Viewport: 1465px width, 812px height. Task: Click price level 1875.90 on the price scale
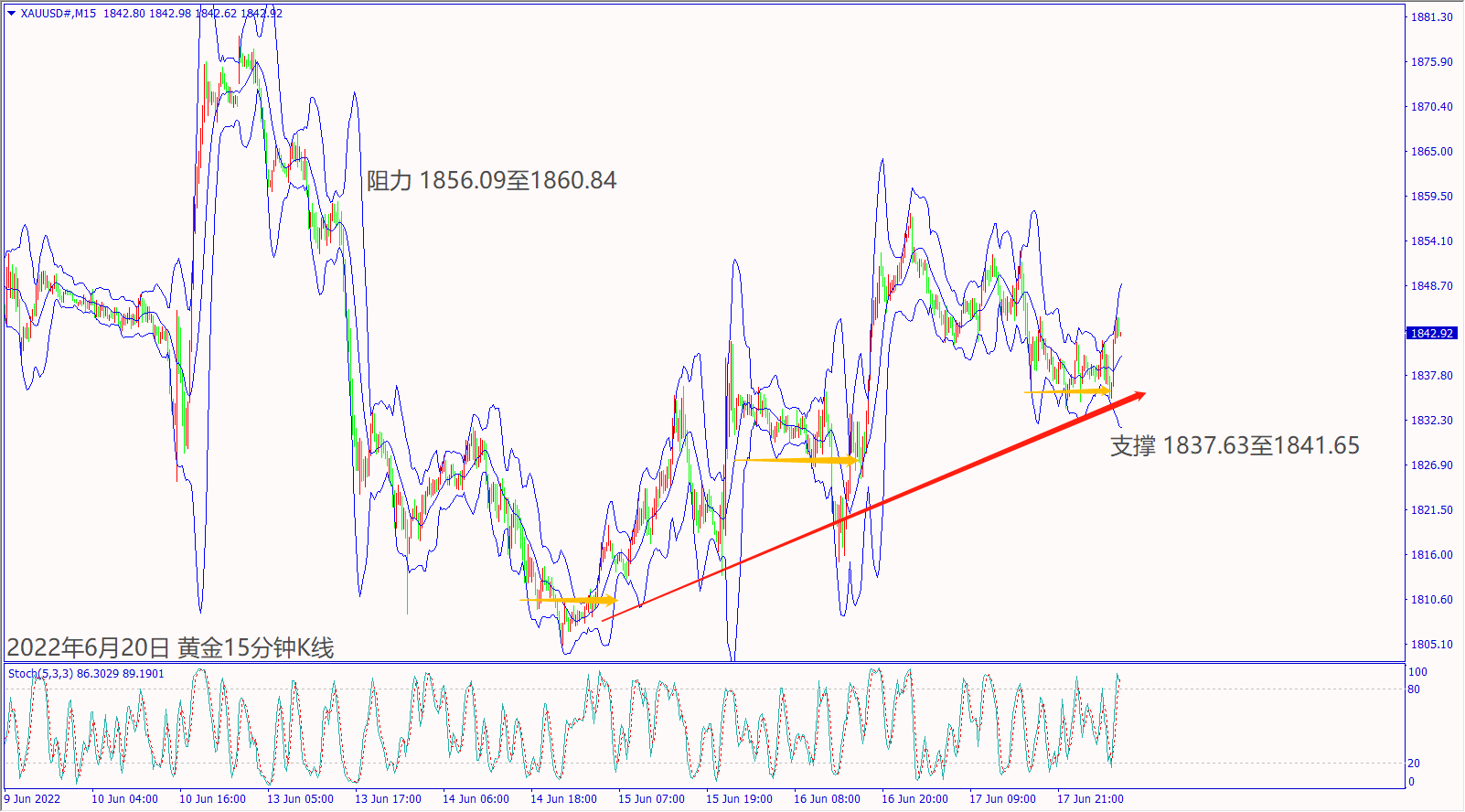[1431, 62]
